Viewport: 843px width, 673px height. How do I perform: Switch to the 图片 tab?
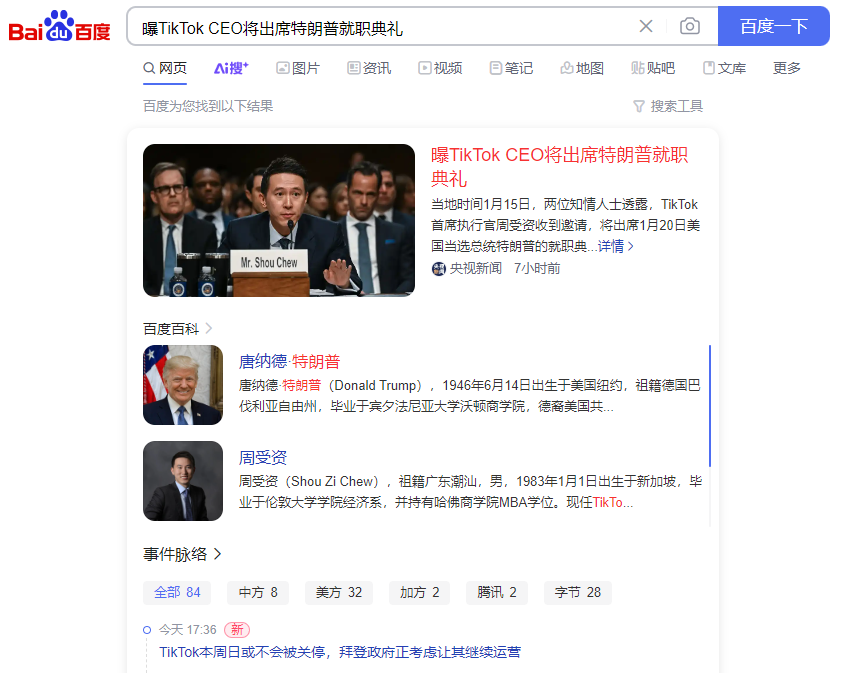[298, 68]
